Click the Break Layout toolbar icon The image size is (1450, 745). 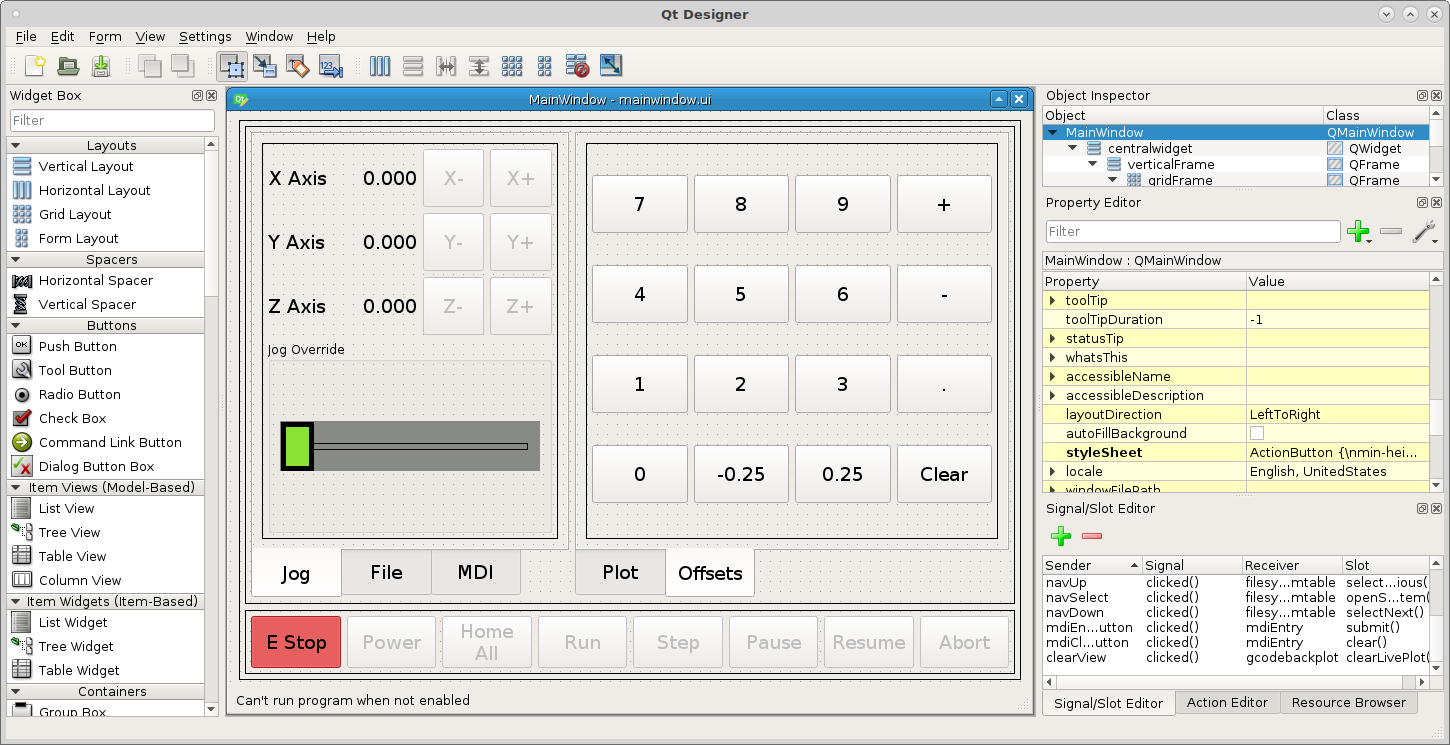pos(577,66)
